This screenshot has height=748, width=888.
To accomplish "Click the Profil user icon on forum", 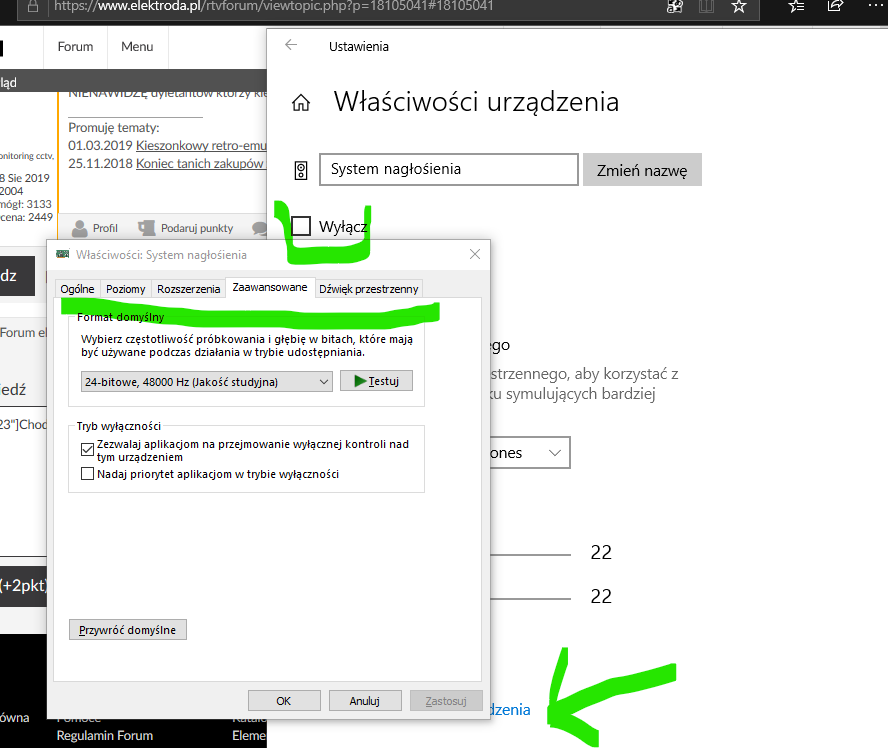I will (x=79, y=228).
